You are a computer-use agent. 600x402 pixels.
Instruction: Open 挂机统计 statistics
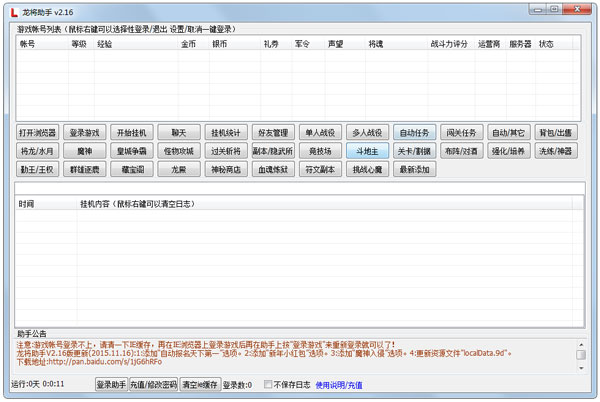pos(226,132)
